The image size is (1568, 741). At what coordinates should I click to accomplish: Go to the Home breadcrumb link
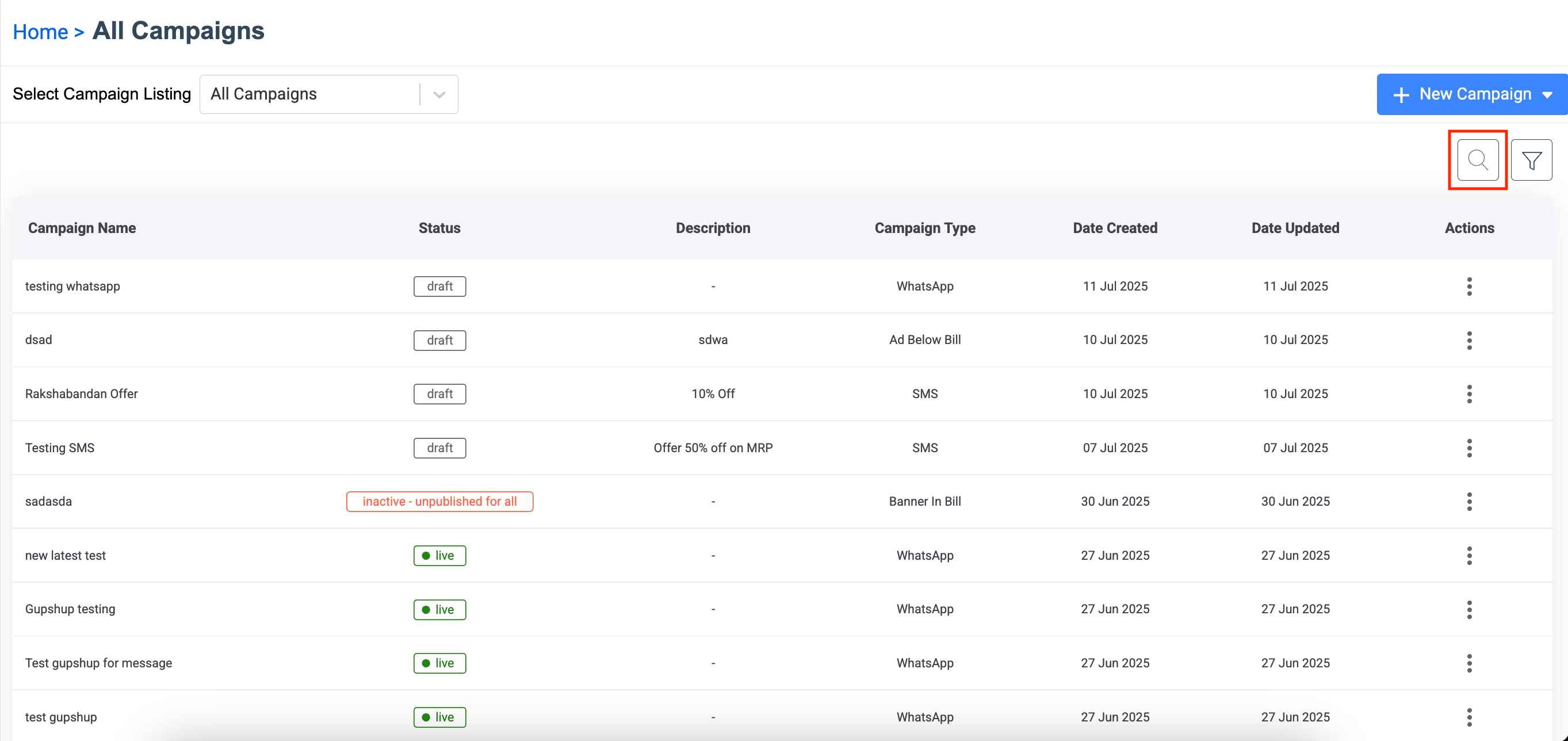tap(40, 32)
